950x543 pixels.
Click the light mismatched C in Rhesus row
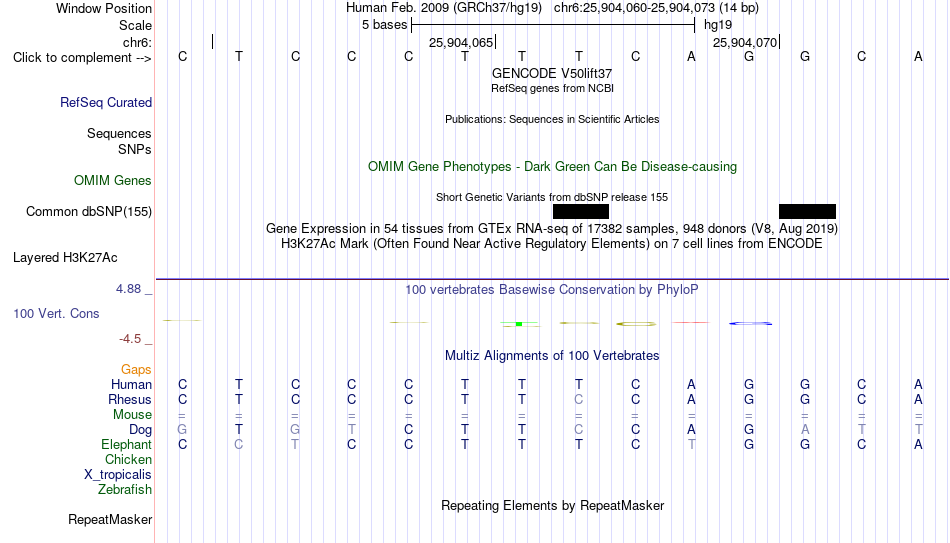(579, 399)
